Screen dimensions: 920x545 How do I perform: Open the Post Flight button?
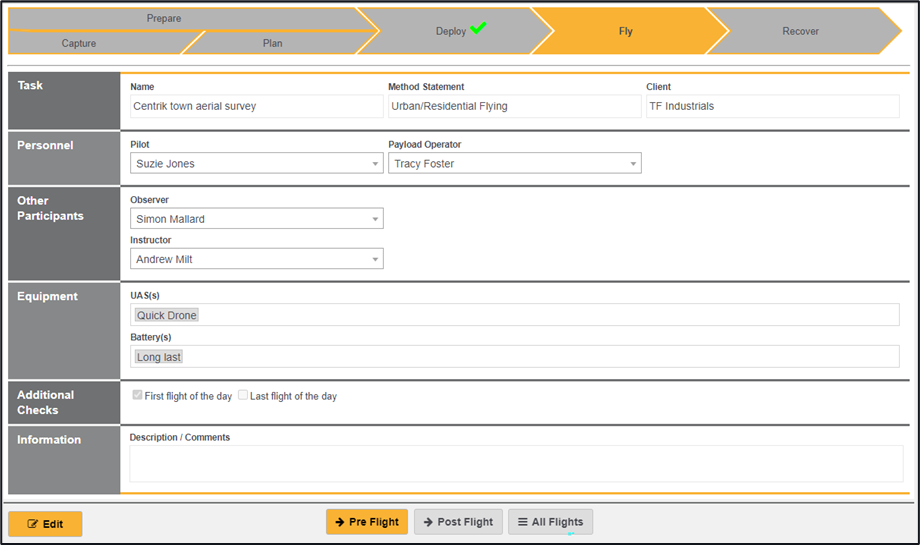pos(458,522)
